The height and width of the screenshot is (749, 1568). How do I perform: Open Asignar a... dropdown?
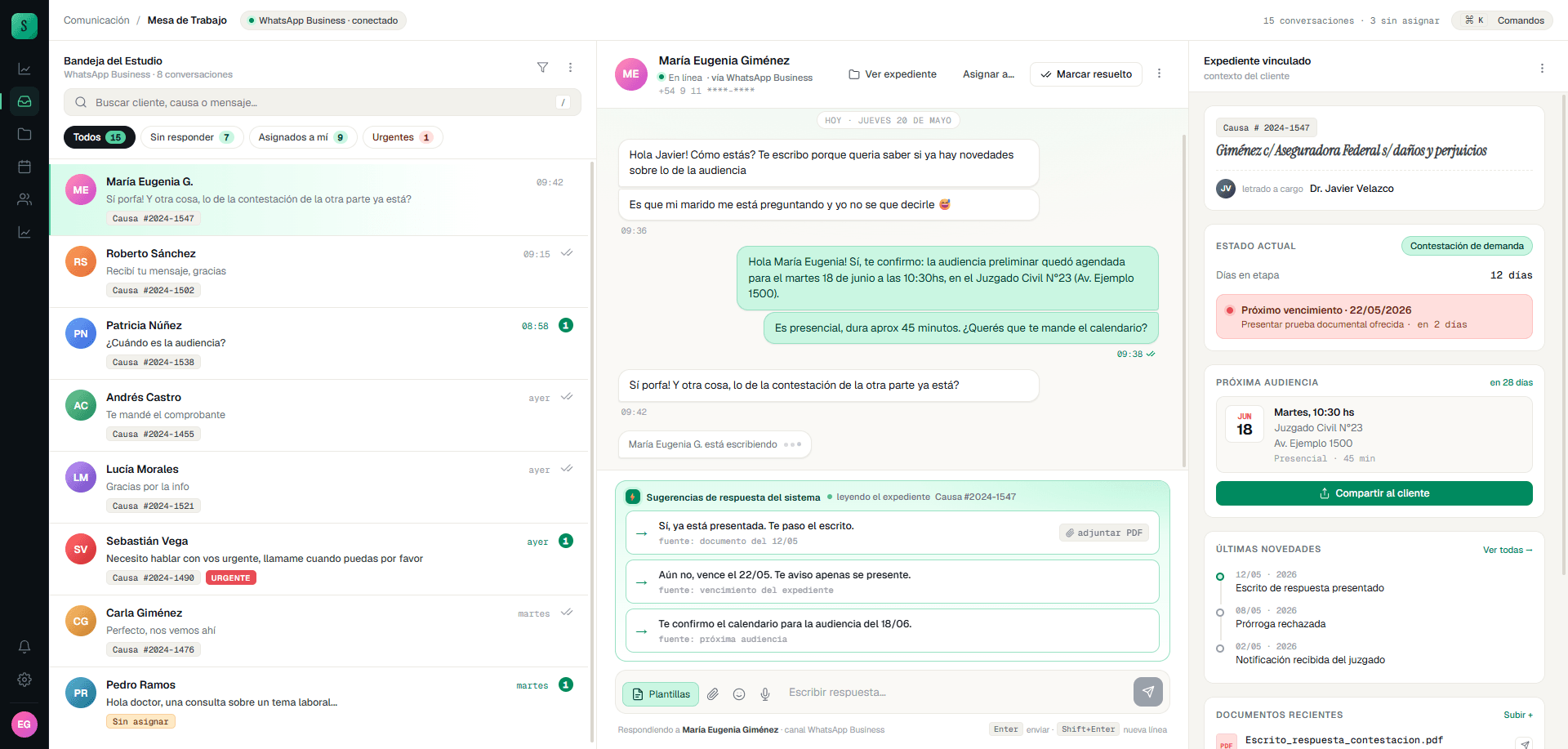988,74
